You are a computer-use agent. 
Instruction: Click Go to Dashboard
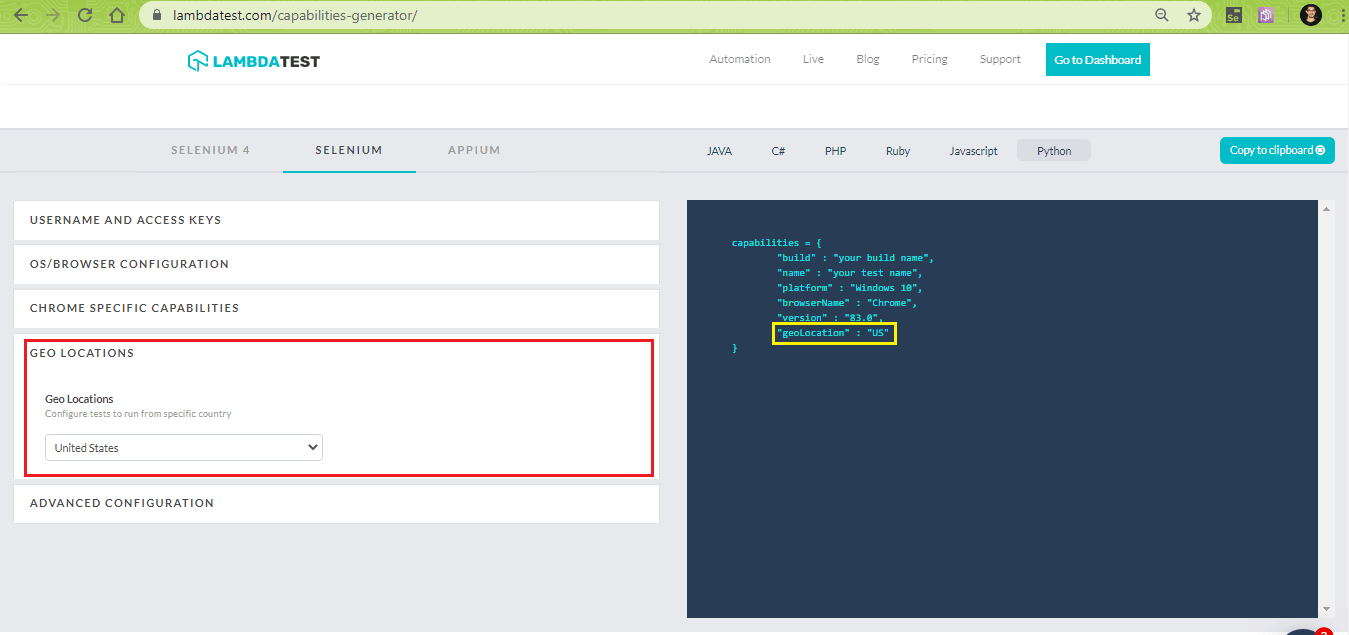[1097, 59]
